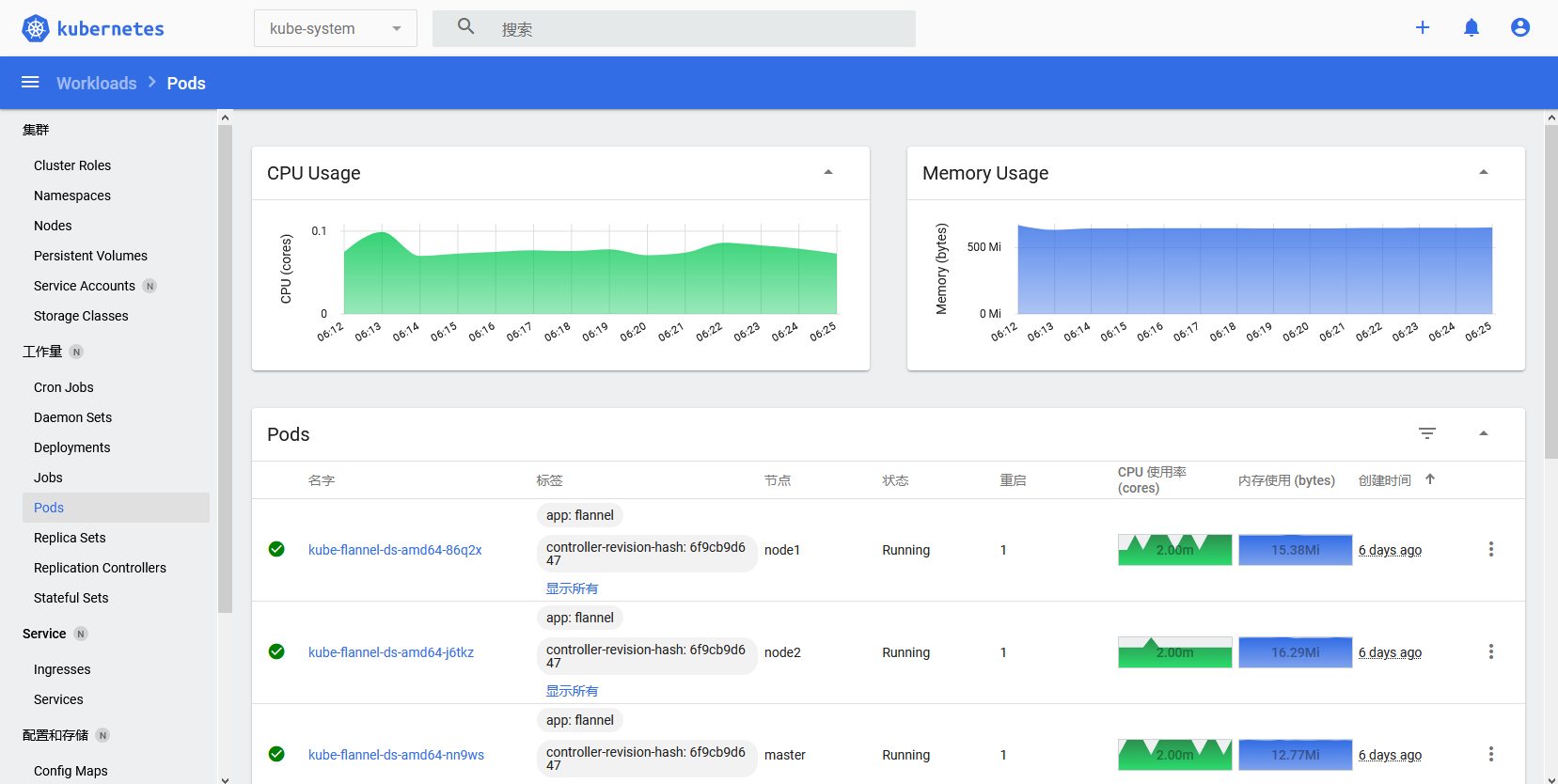Open pod kube-flannel-ds-amd64-nn9ws link
The height and width of the screenshot is (784, 1558).
point(396,755)
